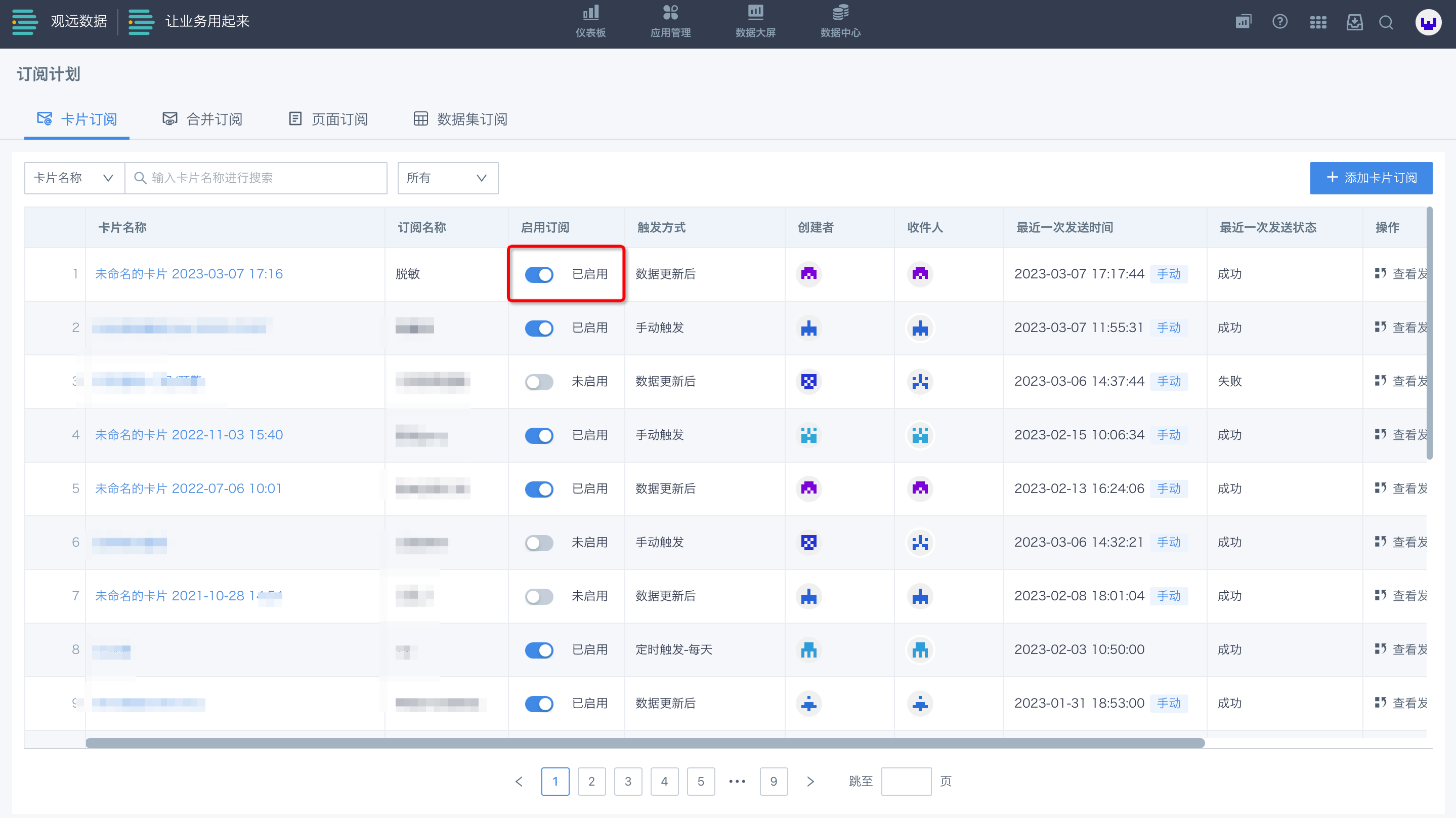The width and height of the screenshot is (1456, 818).
Task: Click the 查看发 action icon in row 3
Action: [x=1380, y=381]
